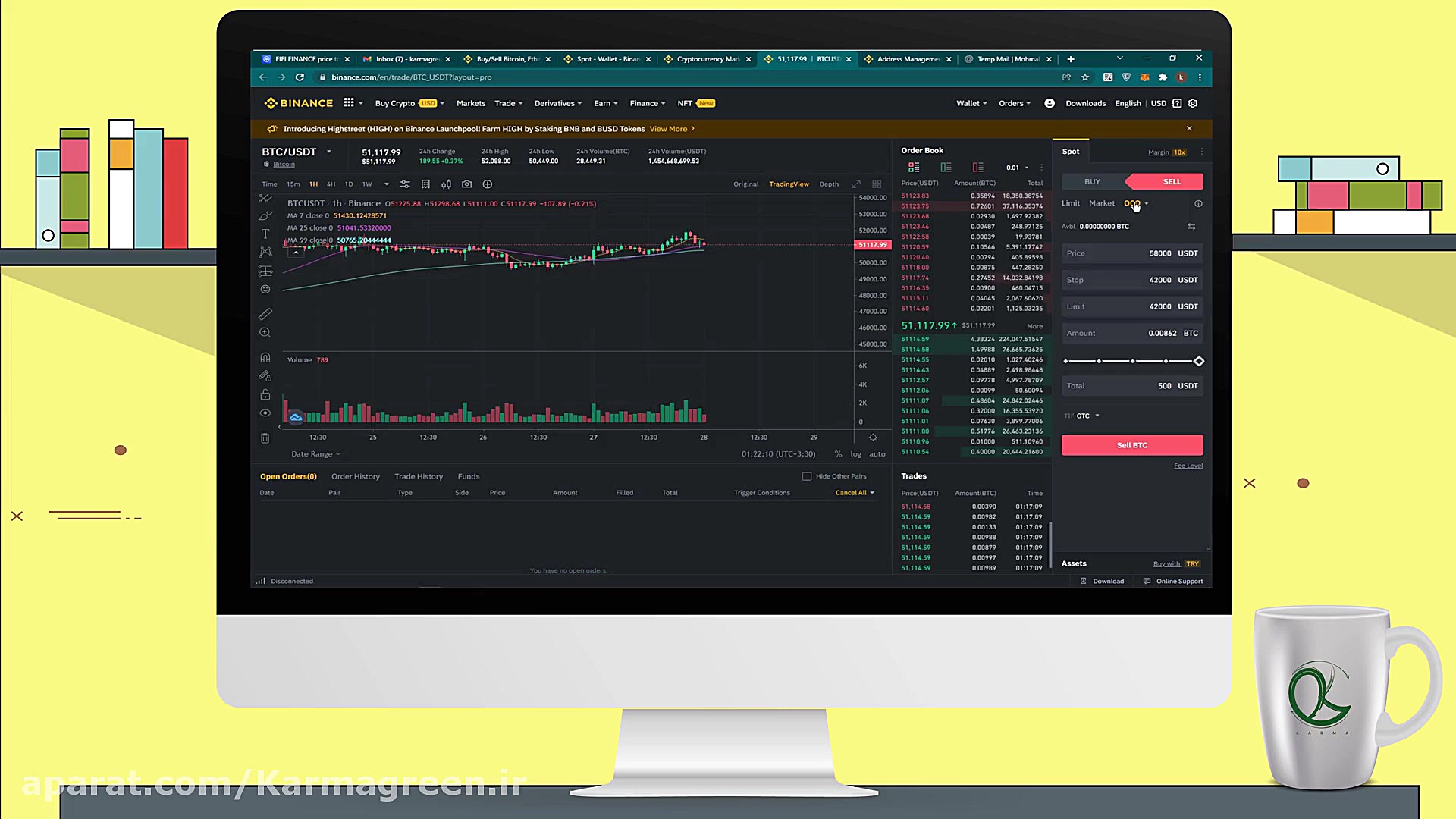Expand the Wallet menu

tap(971, 104)
